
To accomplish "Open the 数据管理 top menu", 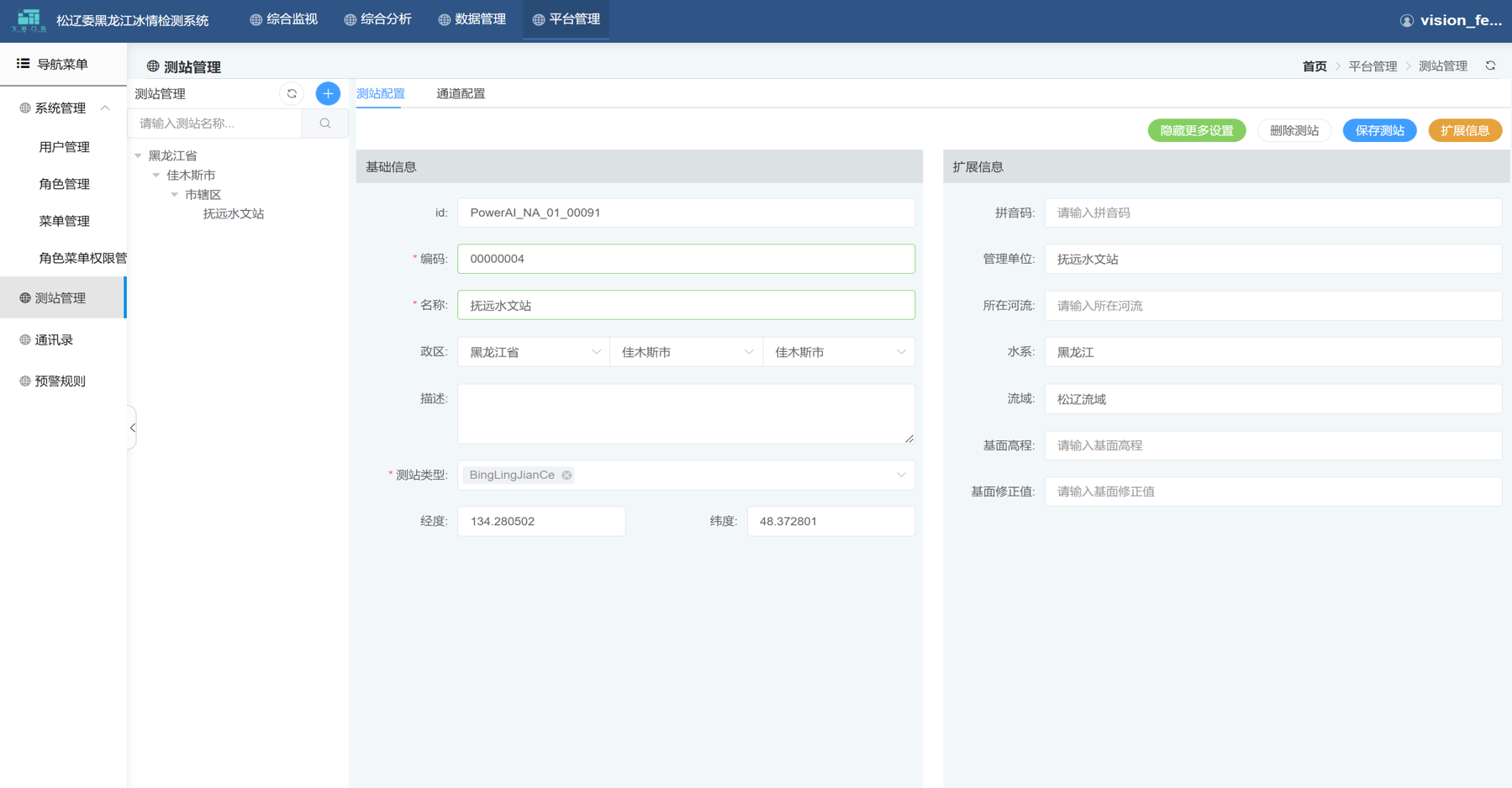I will tap(472, 19).
